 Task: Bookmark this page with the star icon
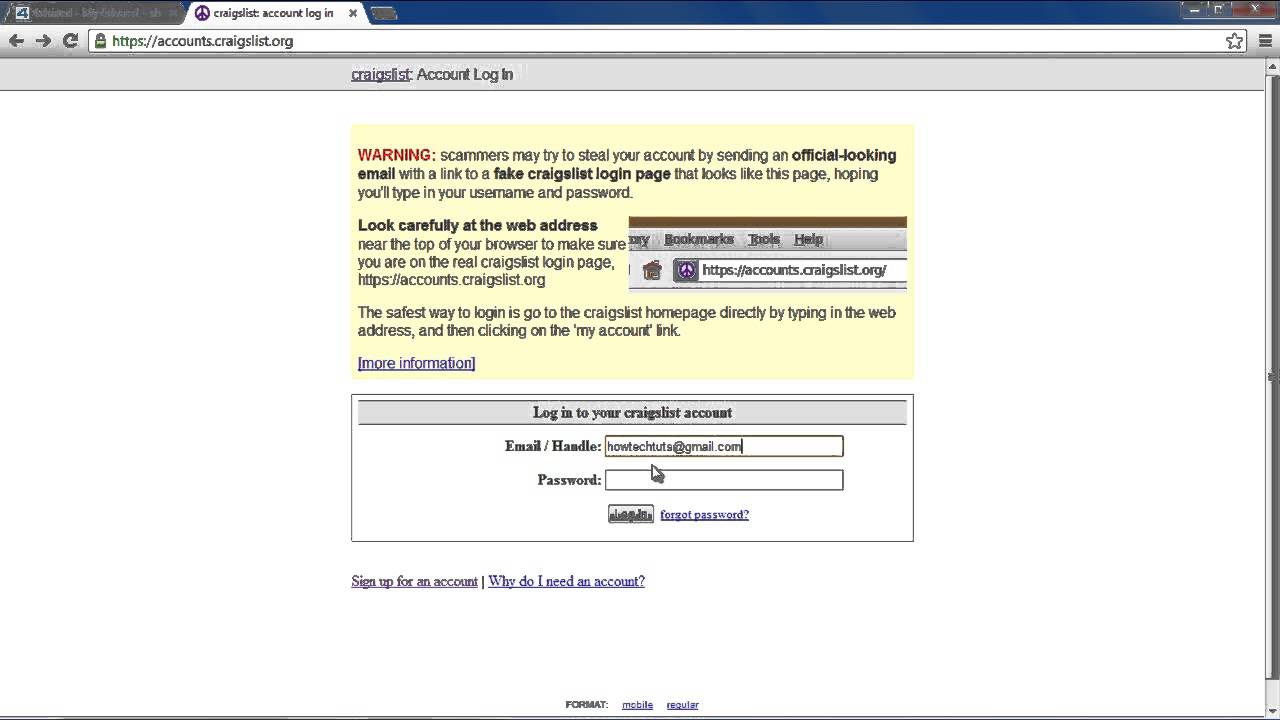tap(1235, 41)
